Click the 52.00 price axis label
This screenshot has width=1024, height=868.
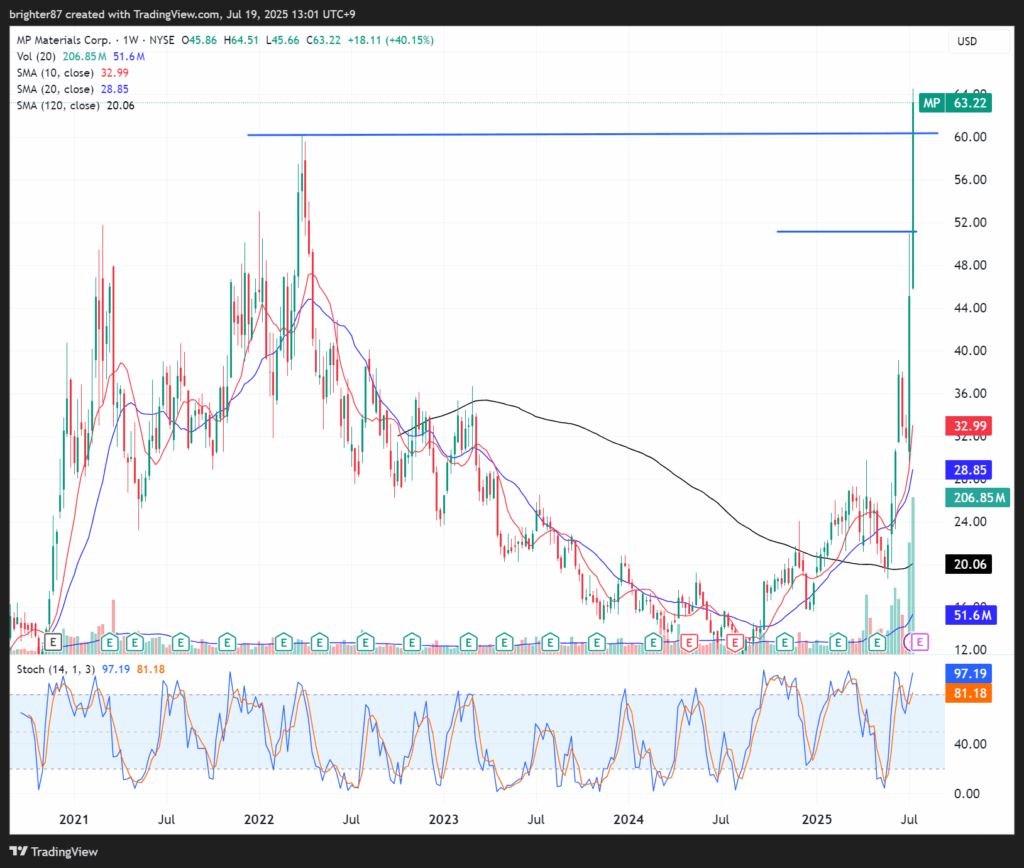[x=970, y=223]
